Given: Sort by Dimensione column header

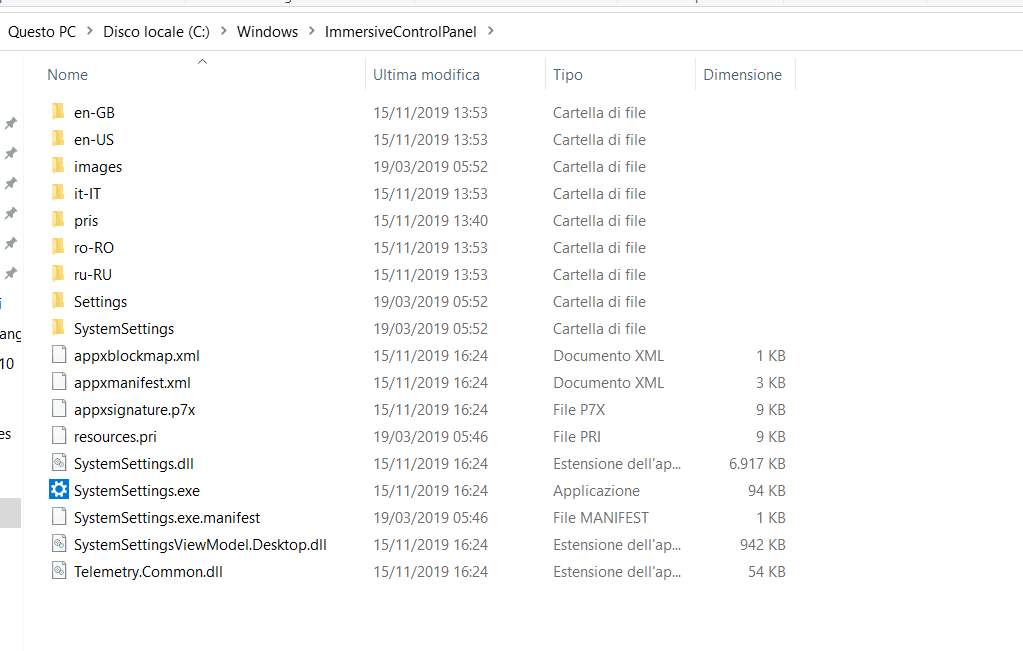Looking at the screenshot, I should click(742, 75).
